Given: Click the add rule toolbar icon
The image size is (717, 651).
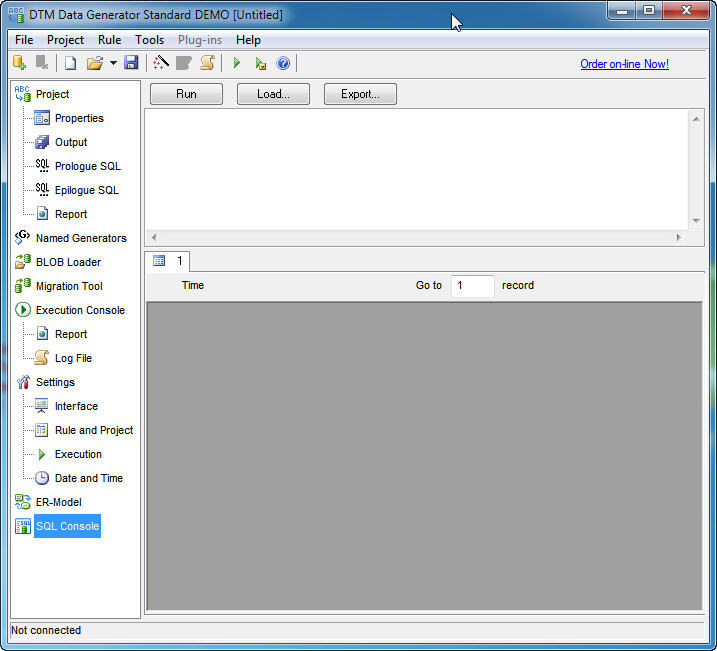Looking at the screenshot, I should 19,63.
